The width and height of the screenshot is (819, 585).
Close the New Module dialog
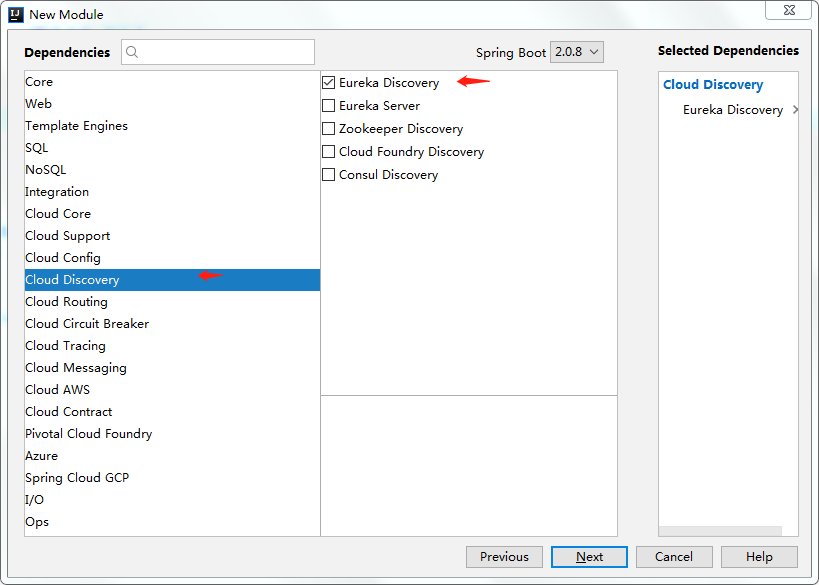[x=789, y=10]
